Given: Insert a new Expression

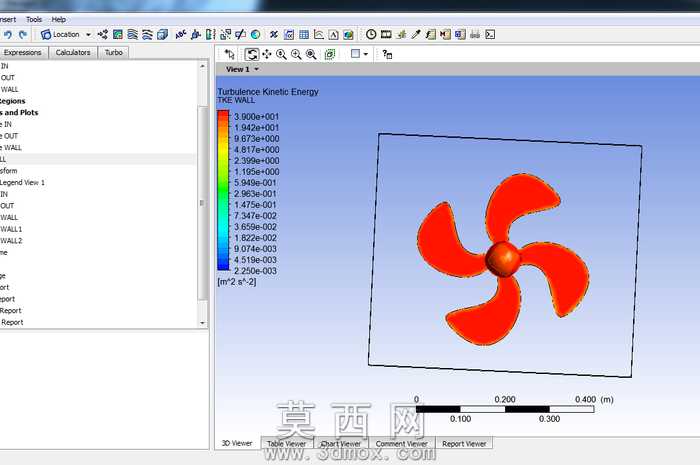Looking at the screenshot, I should pos(289,34).
